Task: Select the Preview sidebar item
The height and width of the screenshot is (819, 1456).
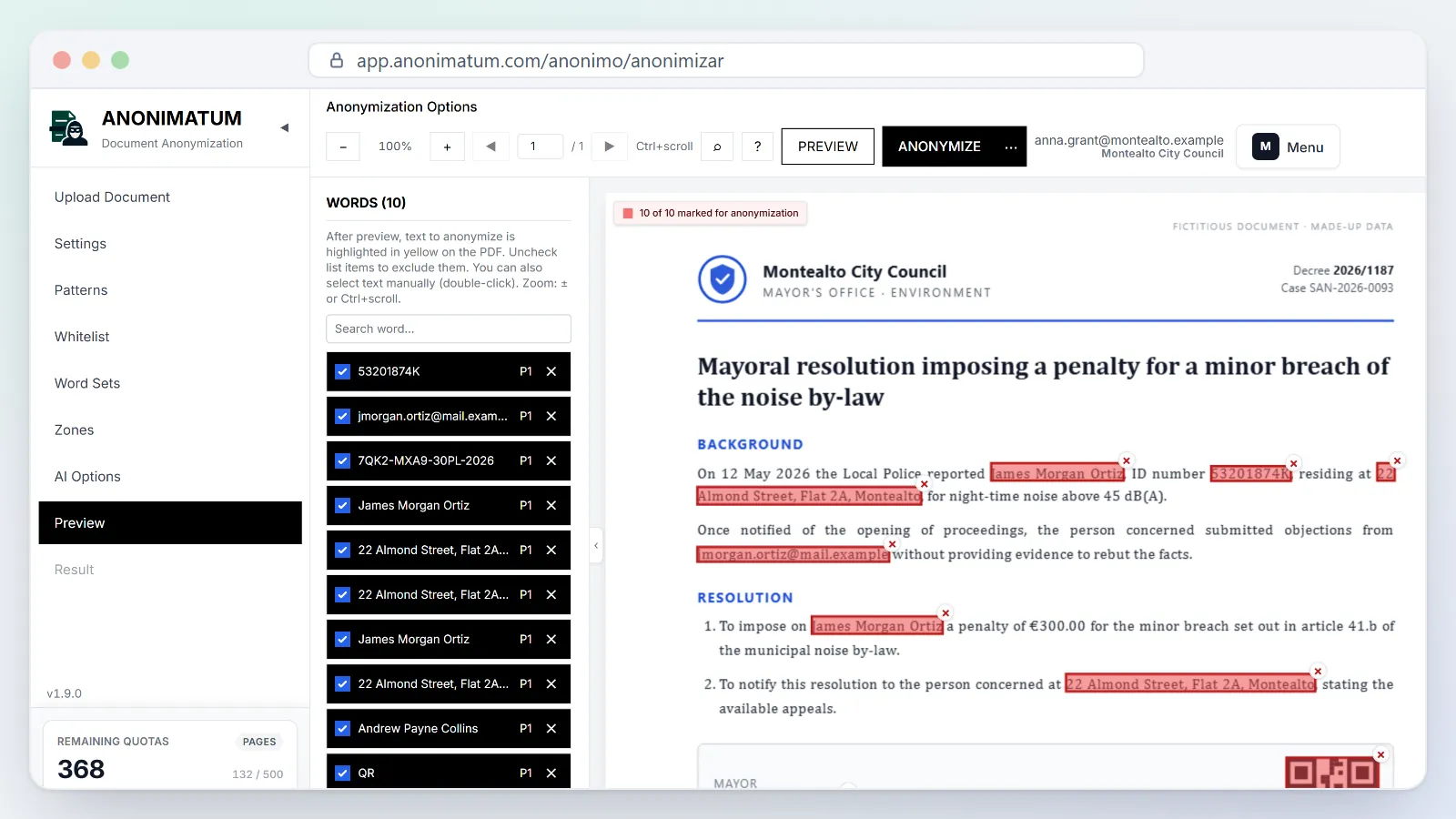Action: (170, 523)
